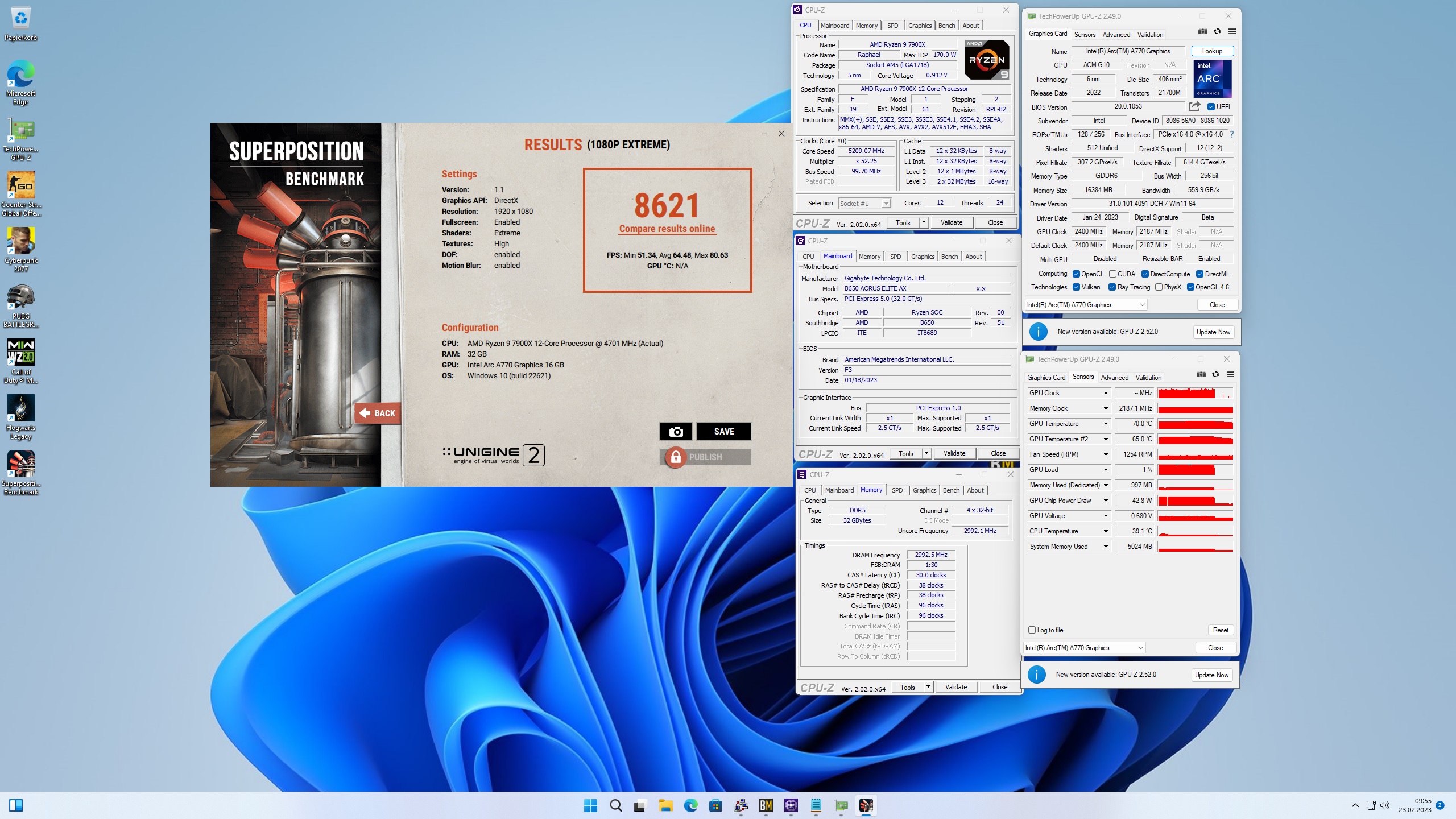Click Lookup button in GPU-Z

(1212, 51)
